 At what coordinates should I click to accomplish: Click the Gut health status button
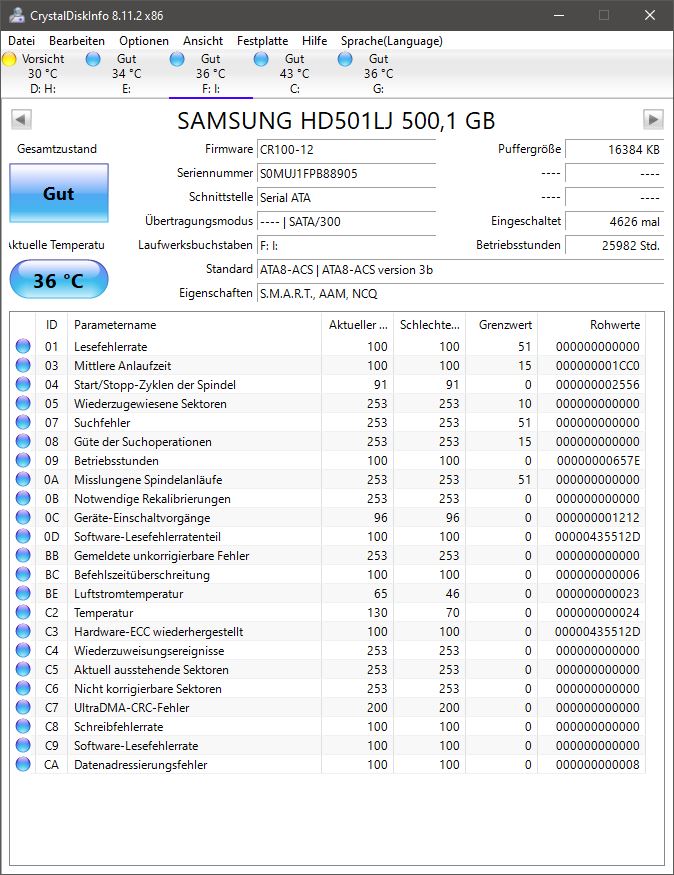click(x=59, y=193)
